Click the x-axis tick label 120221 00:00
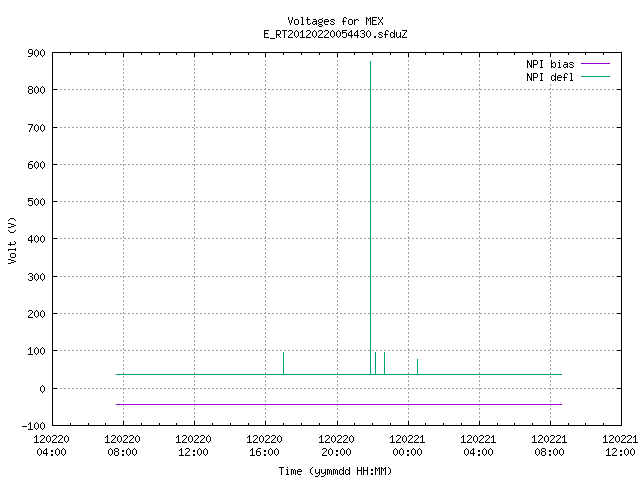The image size is (640, 480). click(407, 446)
